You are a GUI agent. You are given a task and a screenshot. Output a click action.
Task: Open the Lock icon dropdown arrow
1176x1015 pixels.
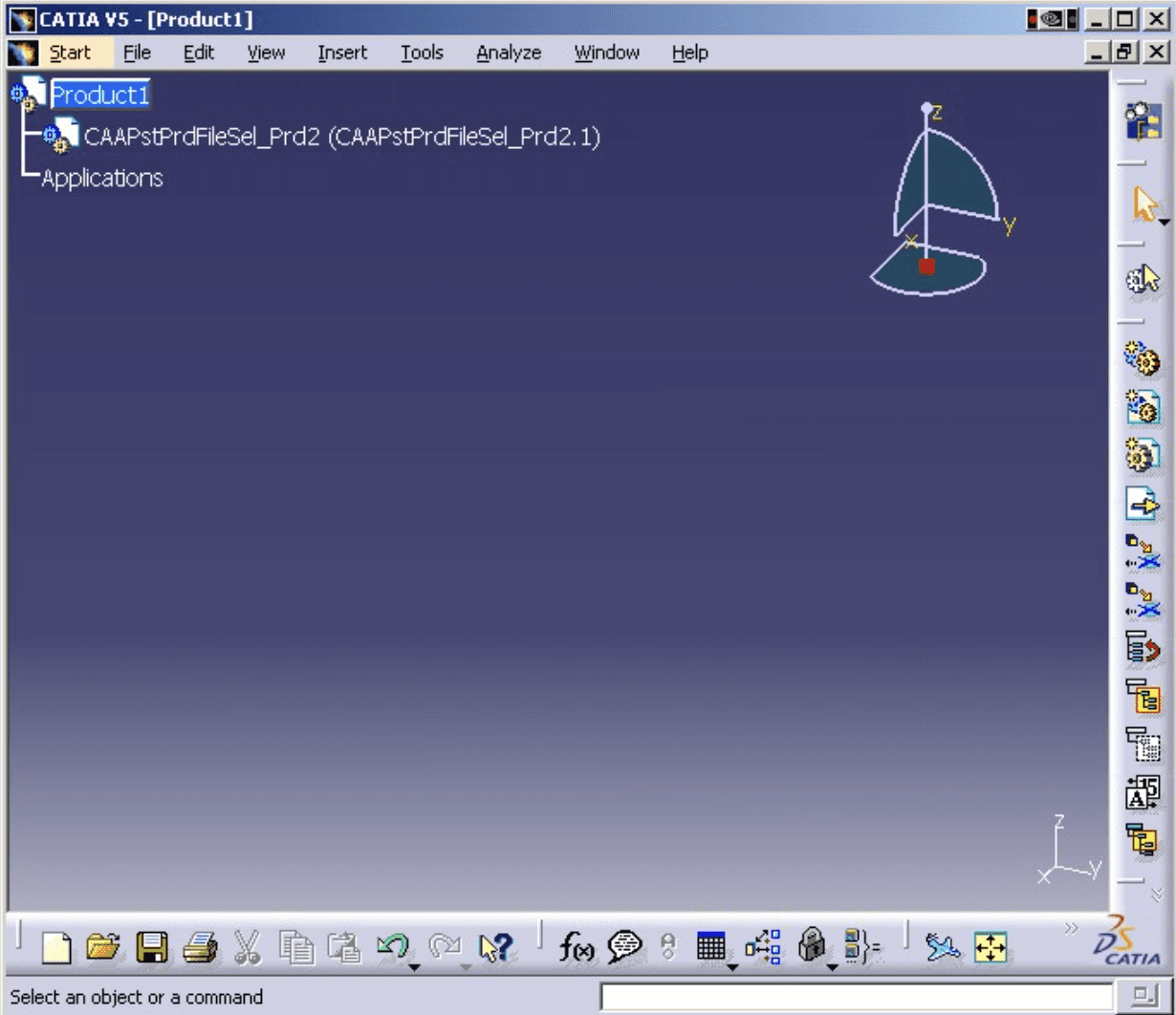coord(832,967)
